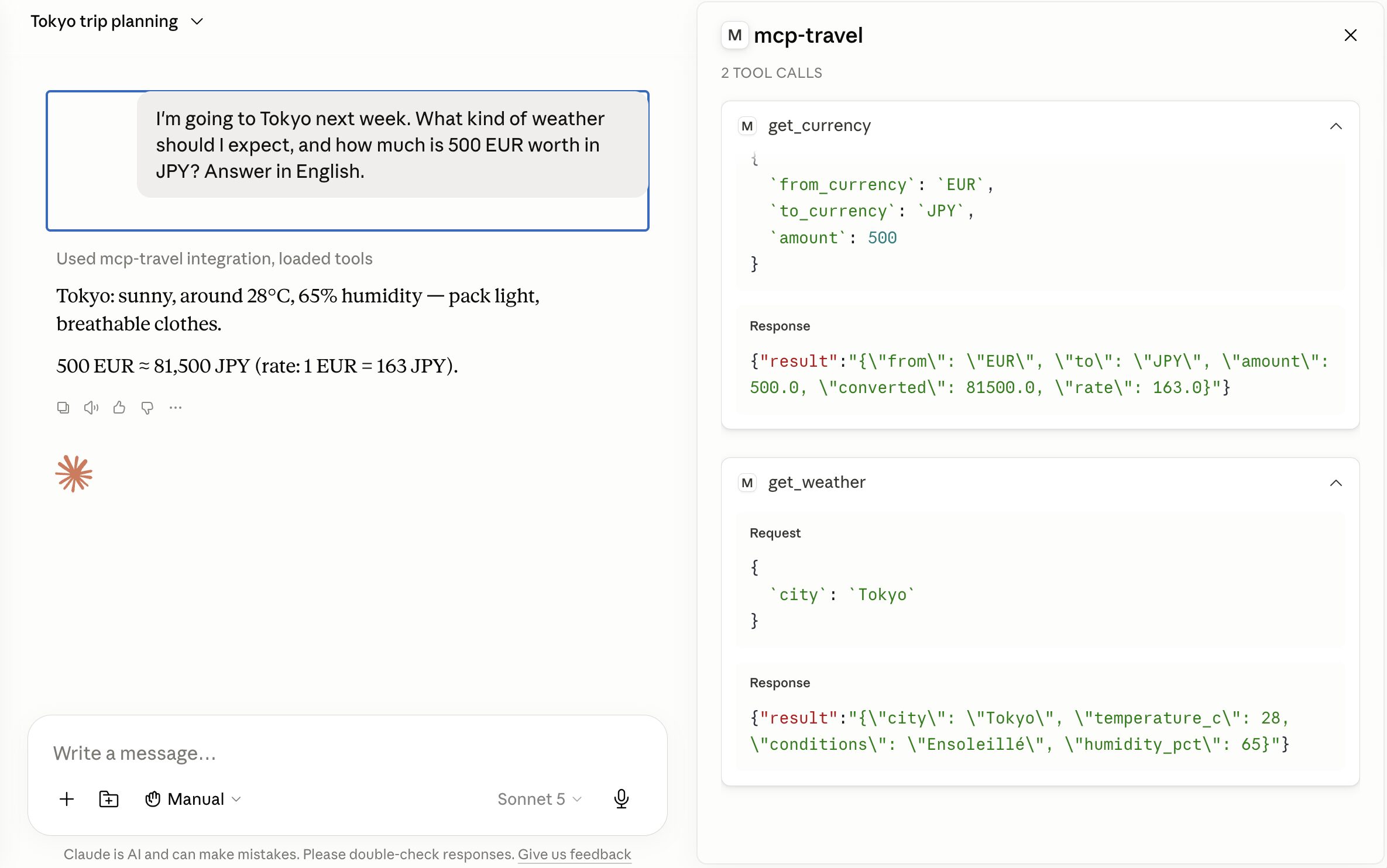This screenshot has width=1387, height=868.
Task: Click the plus attachment icon
Action: 67,799
